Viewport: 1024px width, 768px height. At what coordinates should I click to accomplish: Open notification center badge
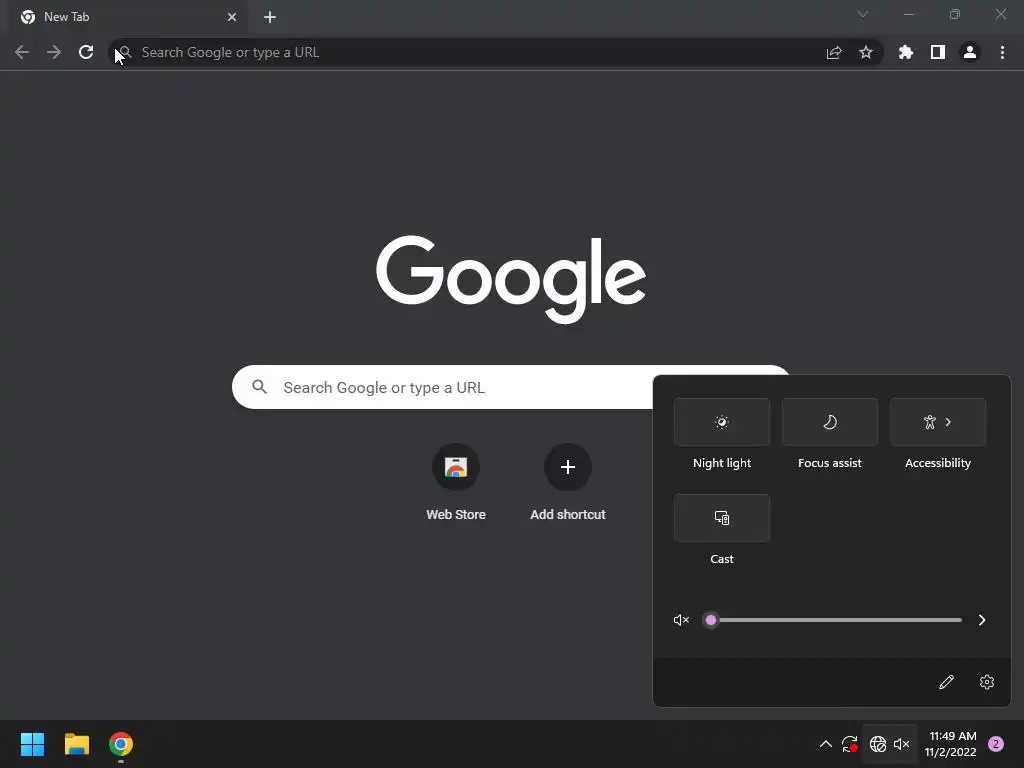[996, 744]
